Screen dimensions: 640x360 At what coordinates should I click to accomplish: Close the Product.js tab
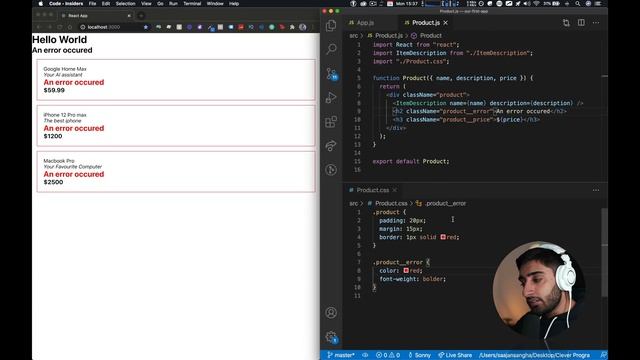446,23
